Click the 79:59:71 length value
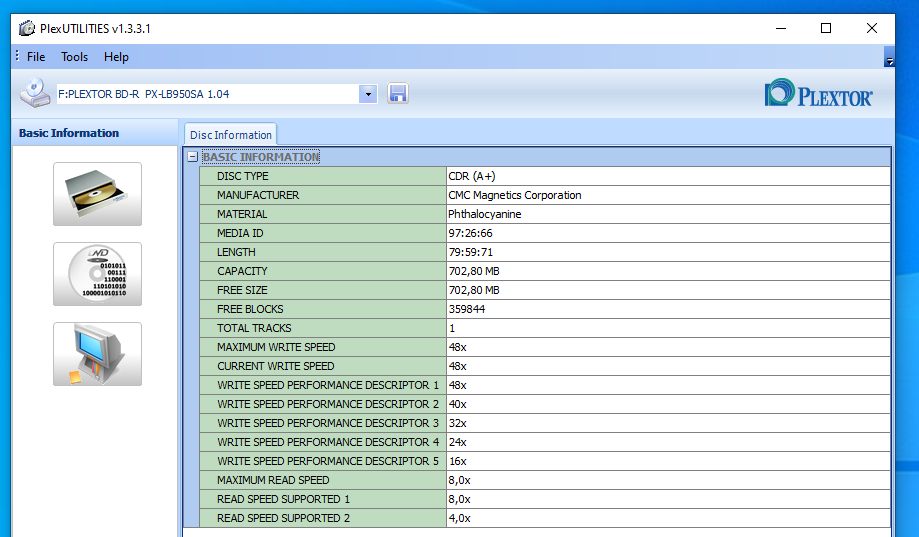The height and width of the screenshot is (537, 919). tap(668, 252)
